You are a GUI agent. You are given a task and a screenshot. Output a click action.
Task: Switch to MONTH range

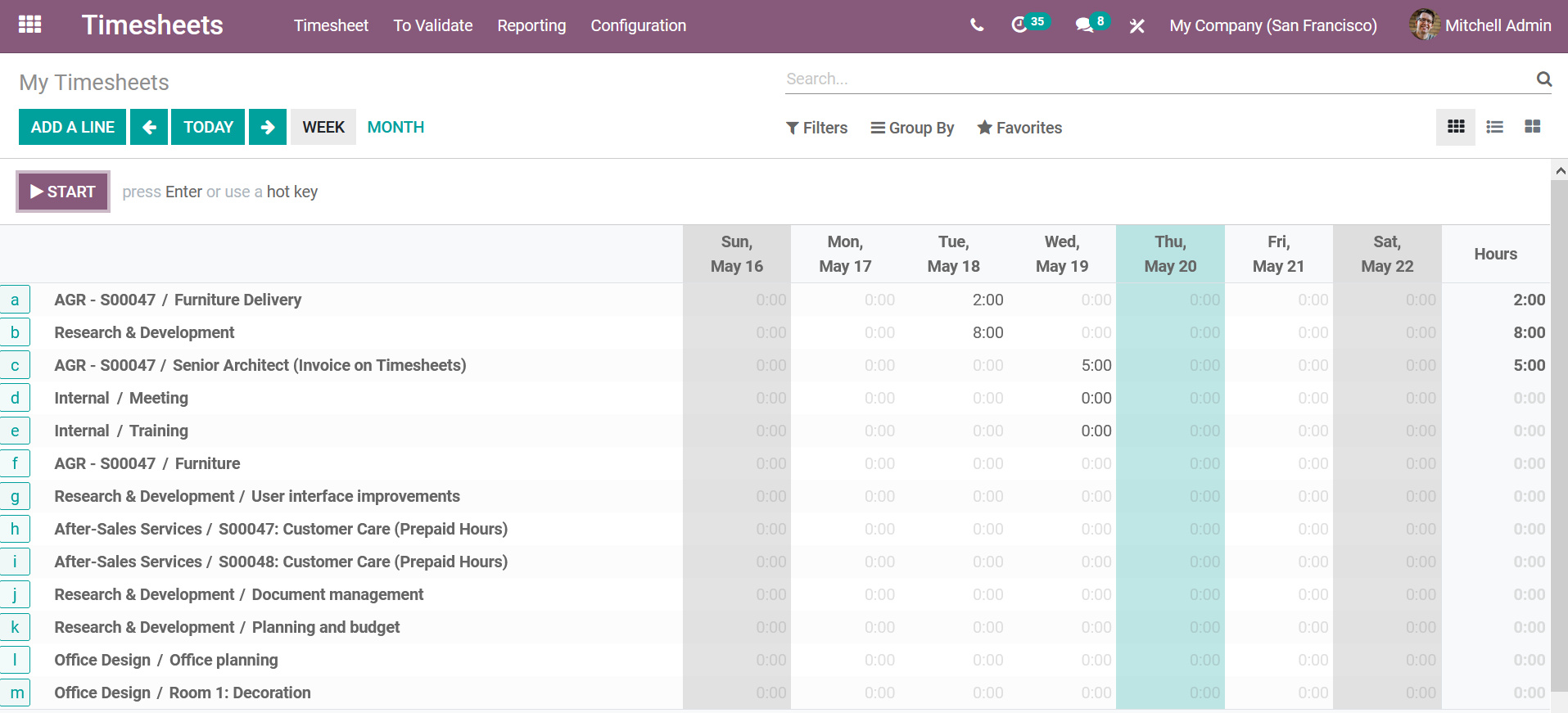point(395,127)
